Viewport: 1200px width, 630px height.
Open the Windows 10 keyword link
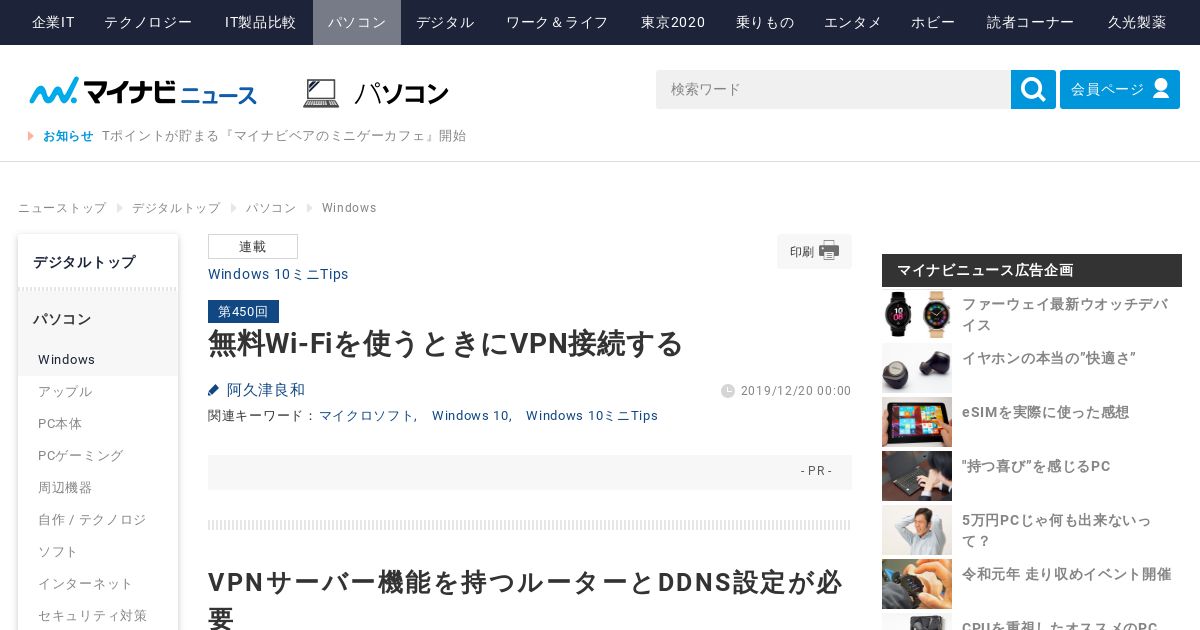pyautogui.click(x=470, y=416)
